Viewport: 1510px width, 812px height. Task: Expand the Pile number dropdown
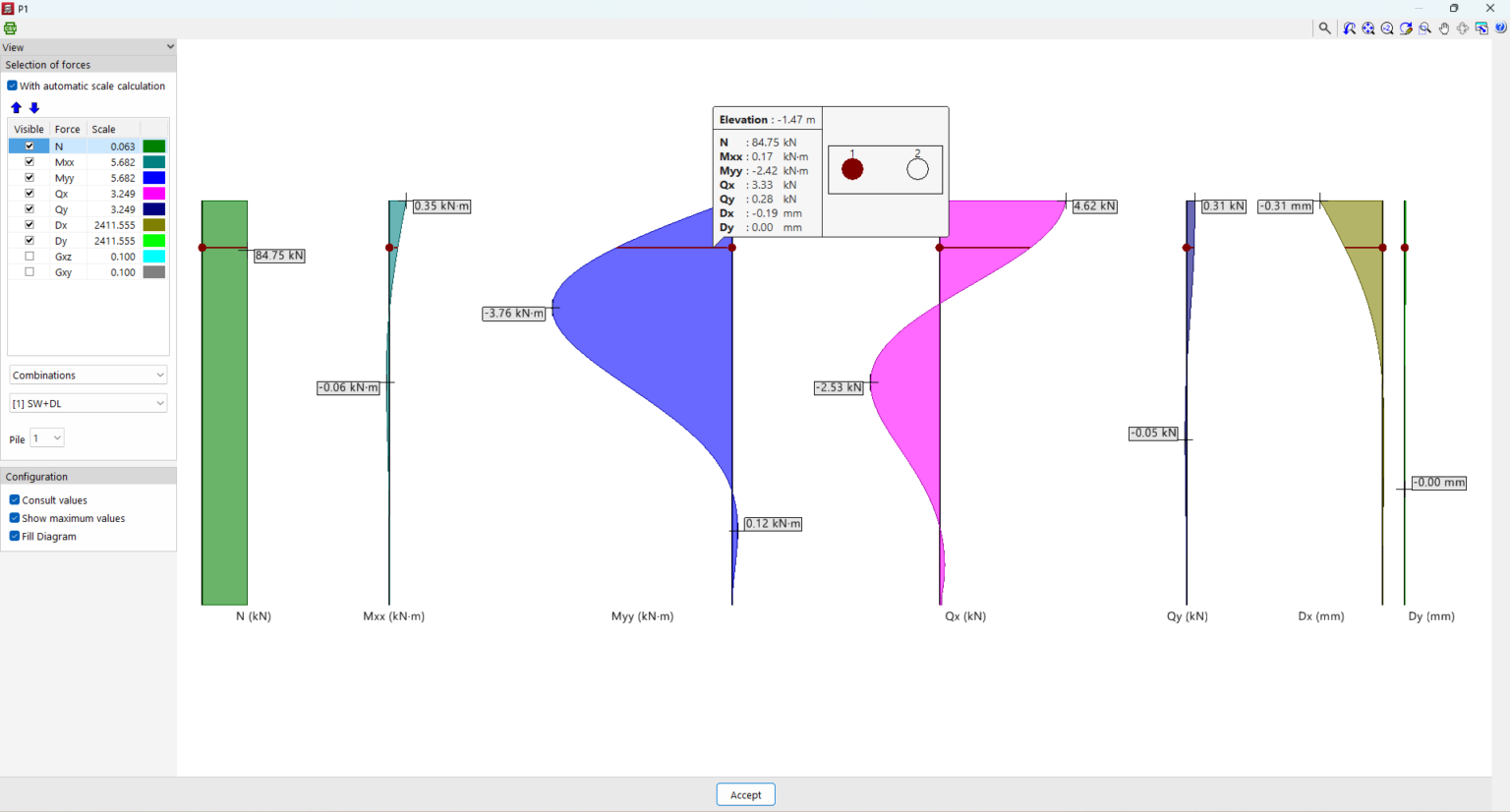coord(47,437)
